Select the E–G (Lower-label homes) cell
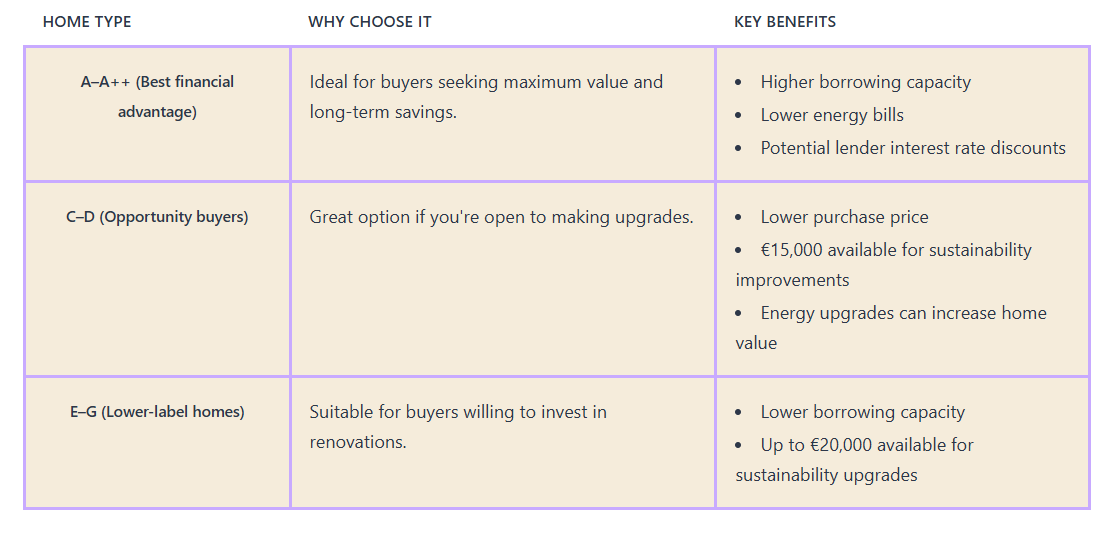The width and height of the screenshot is (1108, 537). pos(157,412)
